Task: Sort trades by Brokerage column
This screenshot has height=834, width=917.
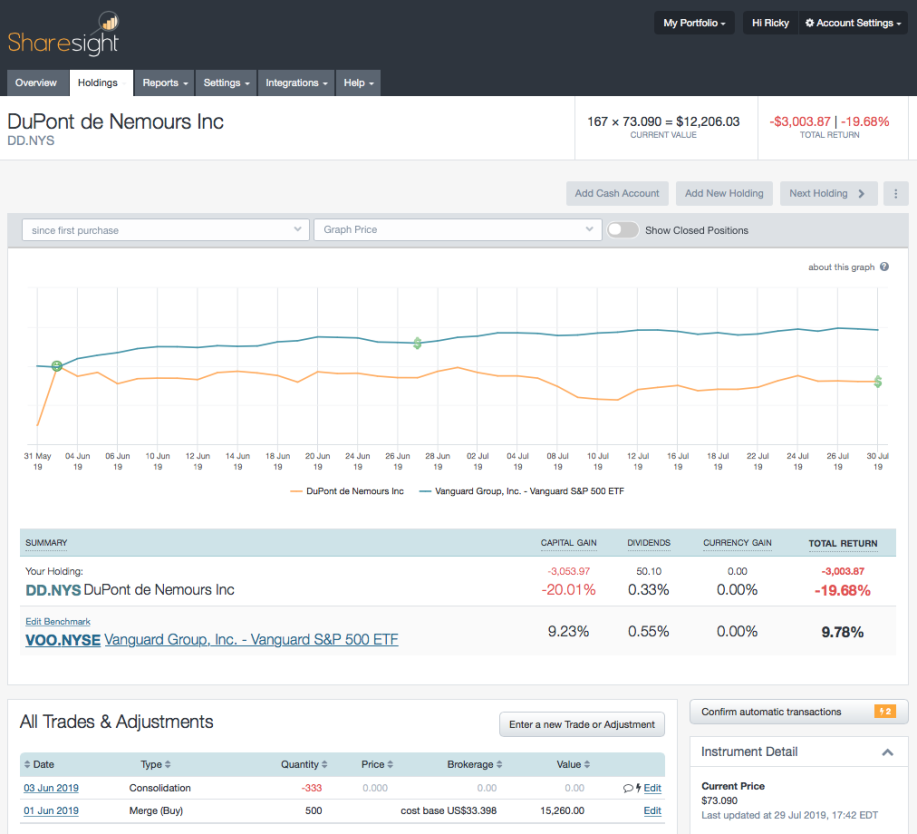Action: coord(474,764)
